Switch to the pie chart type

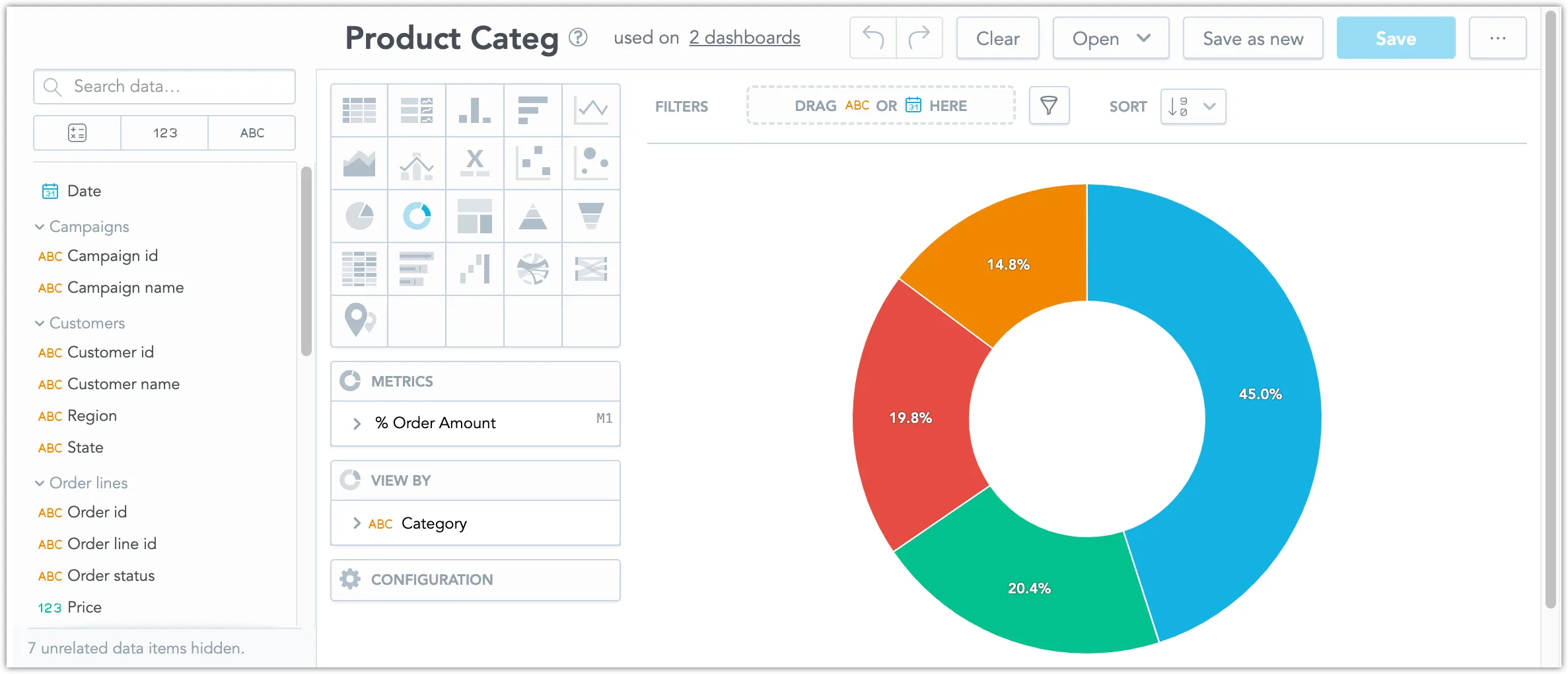[x=359, y=216]
